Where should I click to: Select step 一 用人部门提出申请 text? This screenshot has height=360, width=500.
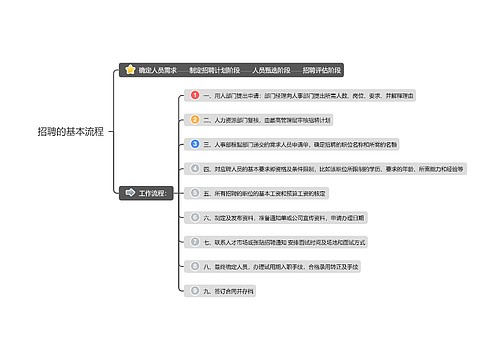tap(308, 96)
